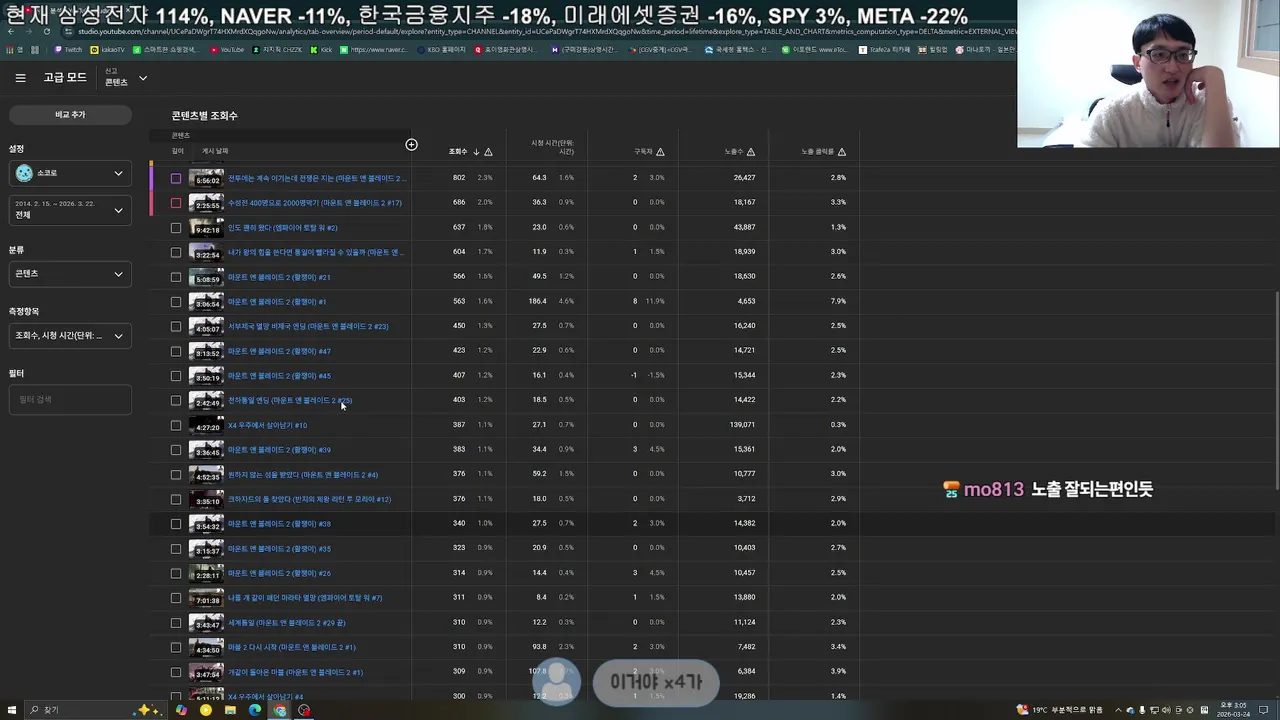Open video link 내가 왕의 힘을 쓴다면

click(x=315, y=252)
